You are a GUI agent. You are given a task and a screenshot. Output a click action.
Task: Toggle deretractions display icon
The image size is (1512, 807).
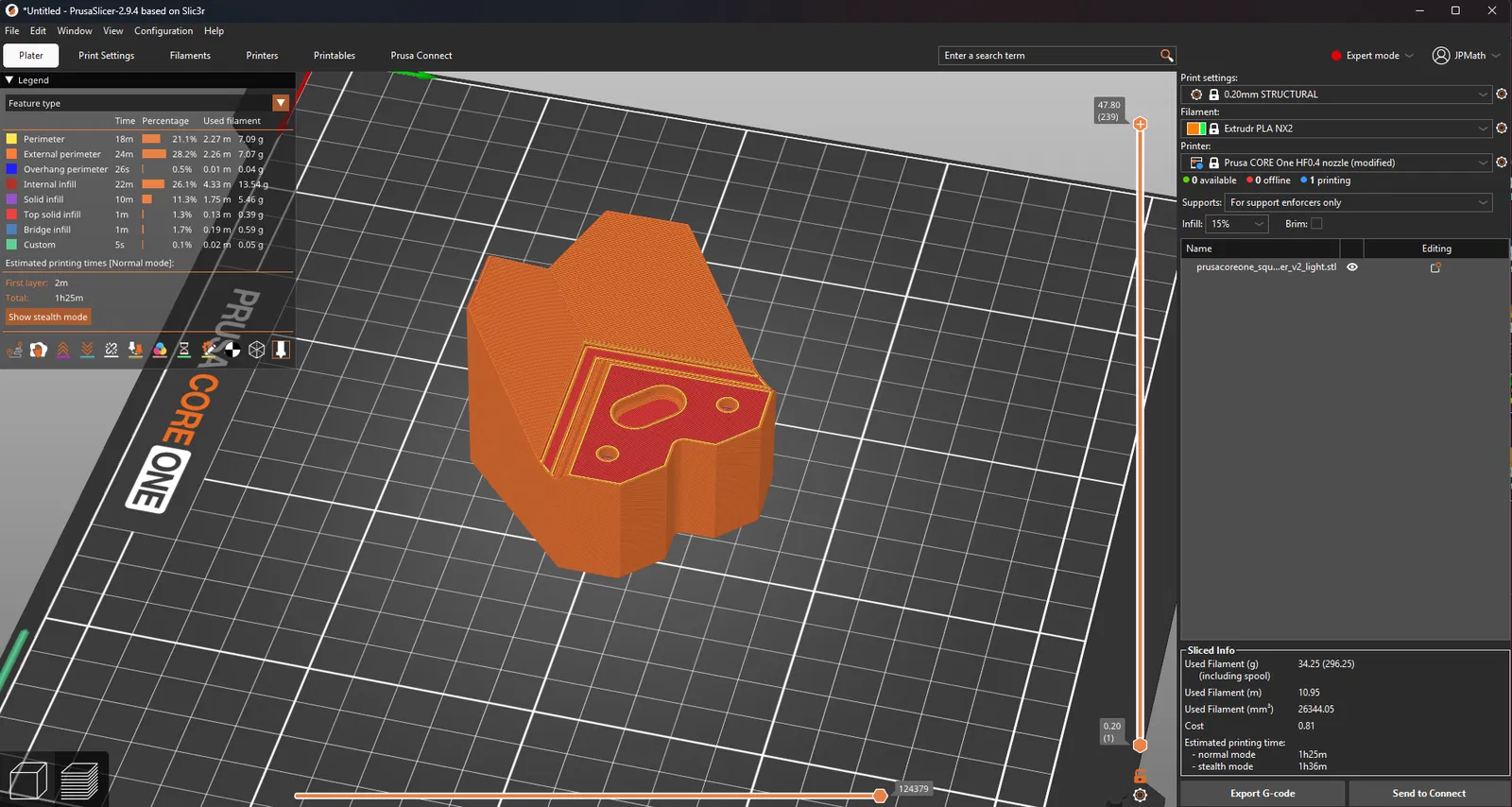pos(87,350)
